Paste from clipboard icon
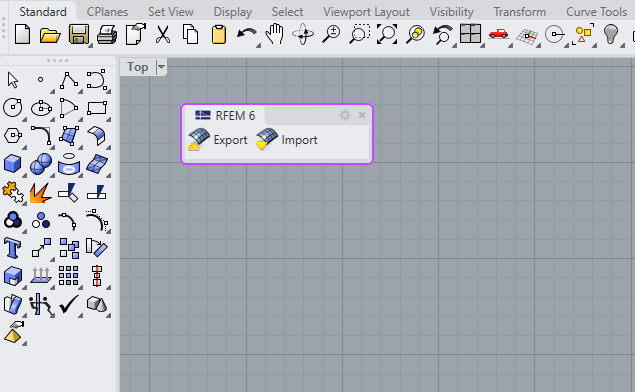Image resolution: width=635 pixels, height=392 pixels. tap(219, 34)
